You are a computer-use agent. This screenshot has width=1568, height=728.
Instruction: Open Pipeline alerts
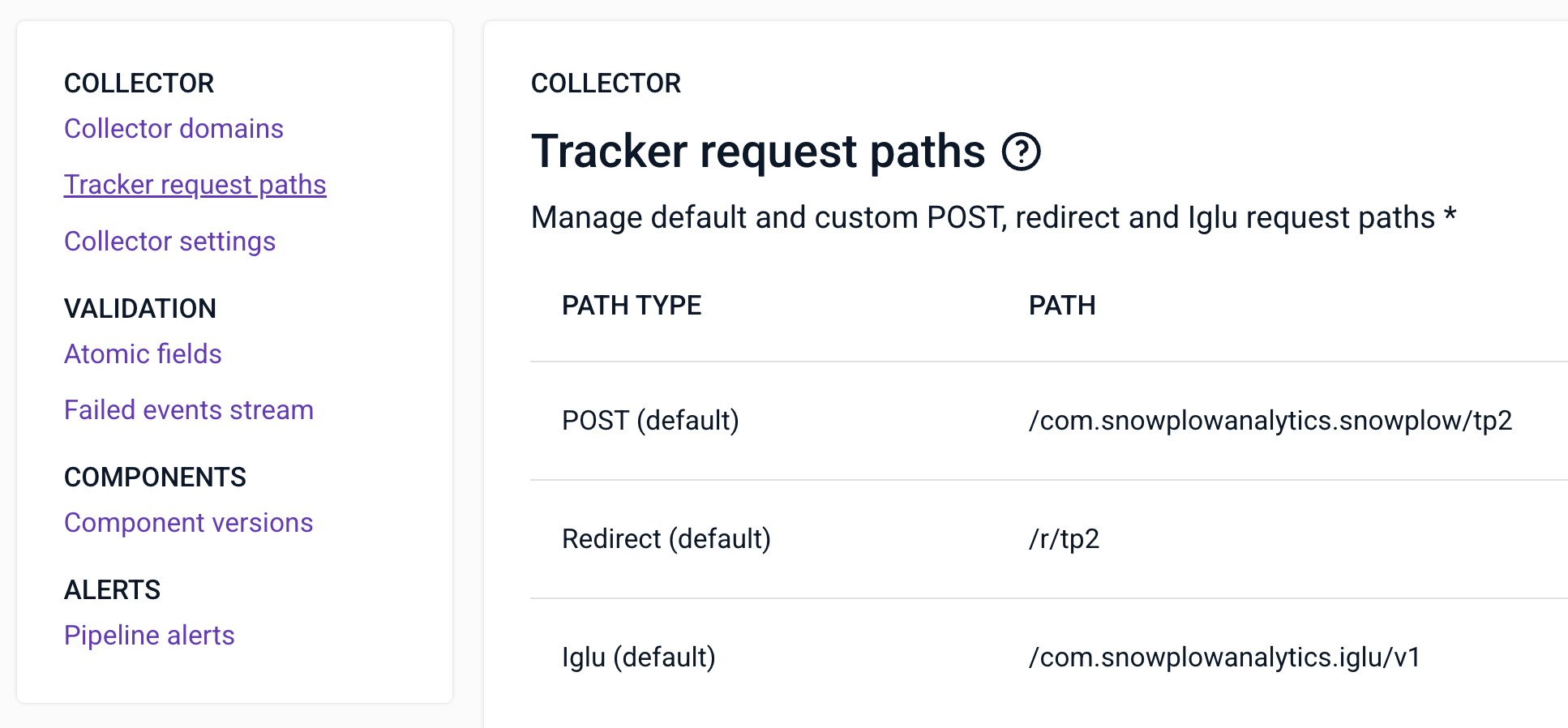click(149, 636)
